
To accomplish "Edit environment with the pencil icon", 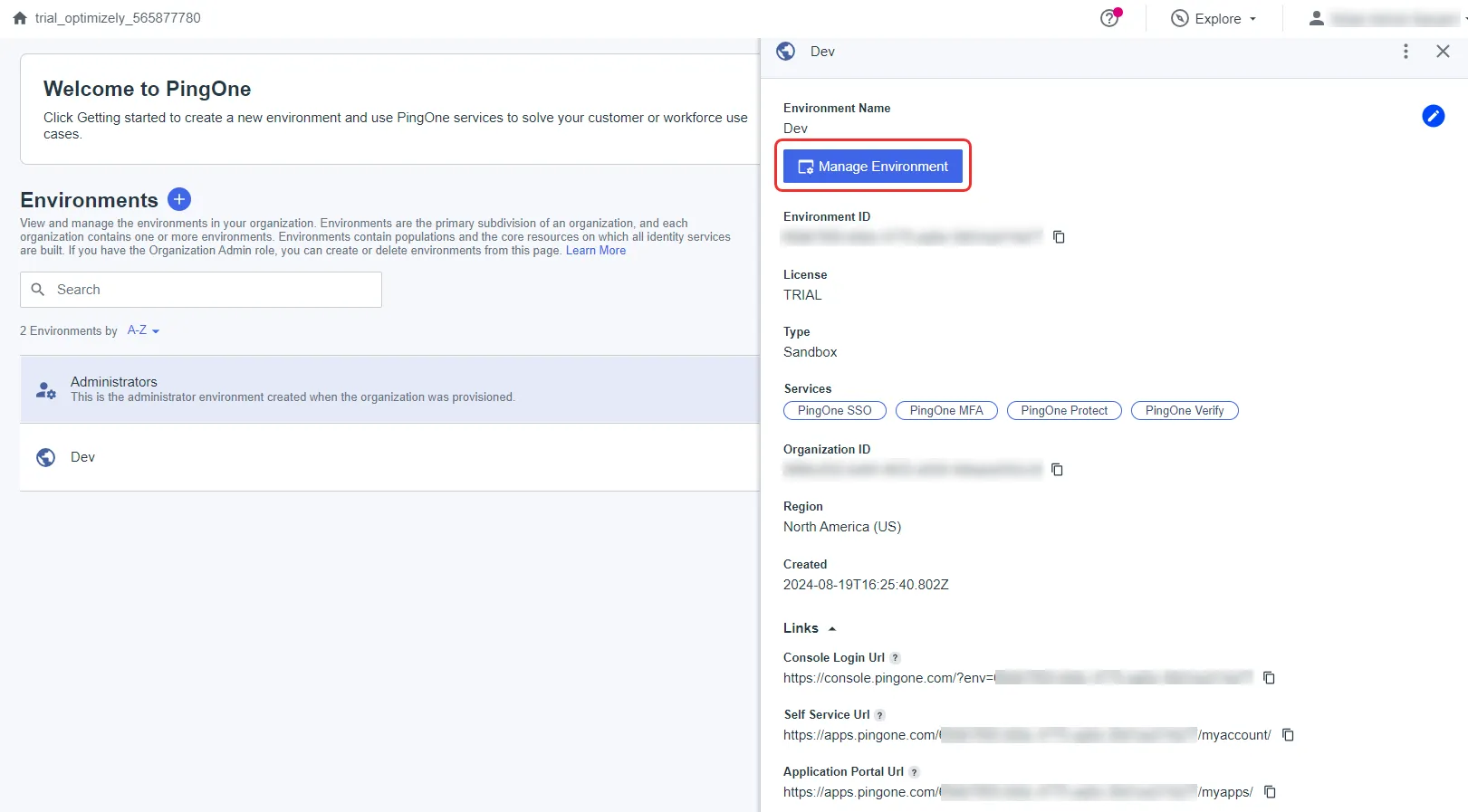I will [1433, 116].
